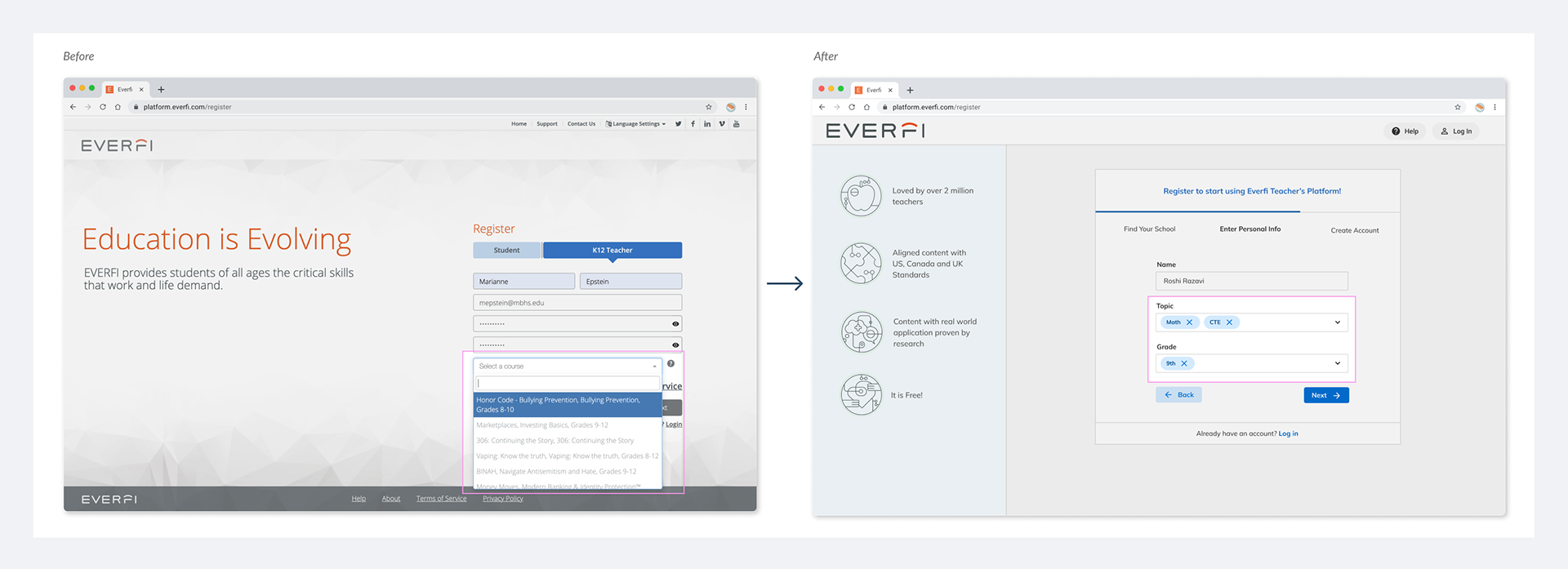This screenshot has height=569, width=1568.
Task: Choose 306: Continuing the Story course
Action: pyautogui.click(x=568, y=441)
